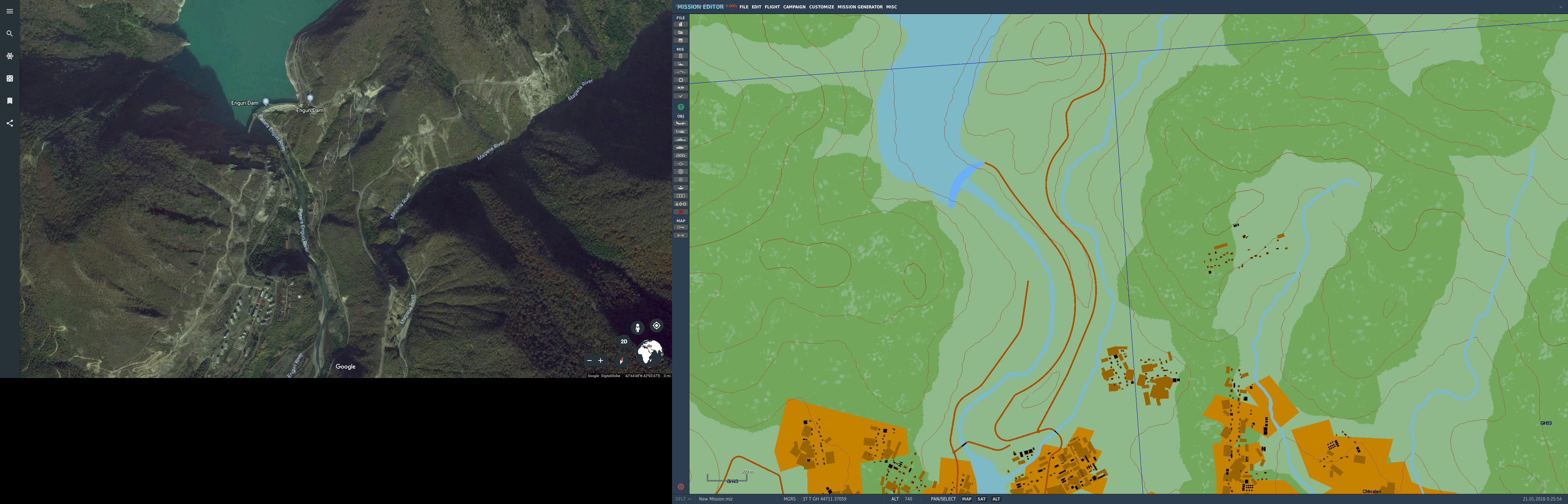Select the add ground vehicle tool
This screenshot has width=1568, height=504.
click(680, 147)
